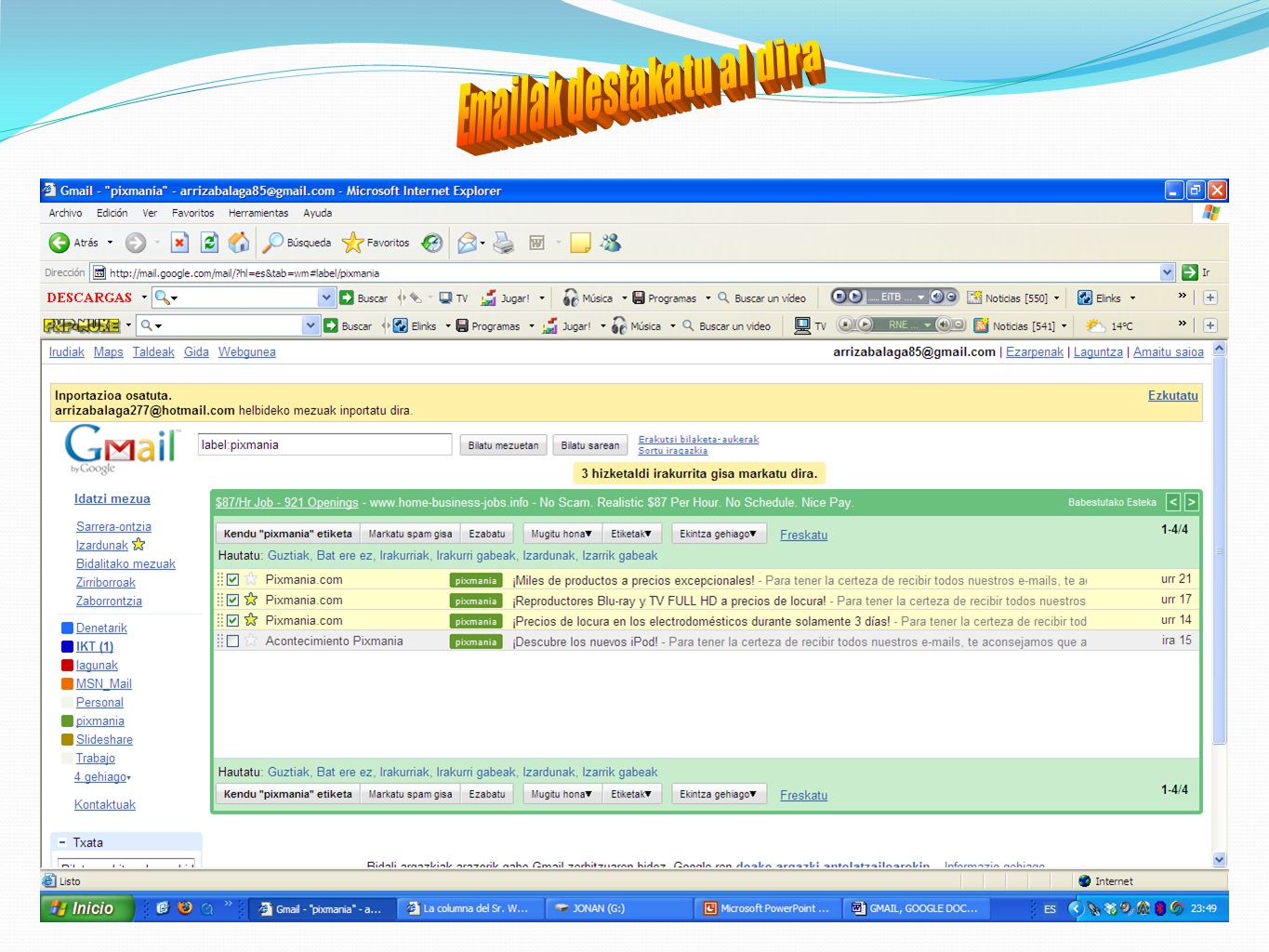The image size is (1269, 952).
Task: Collapse the Txata chat section
Action: [x=62, y=842]
